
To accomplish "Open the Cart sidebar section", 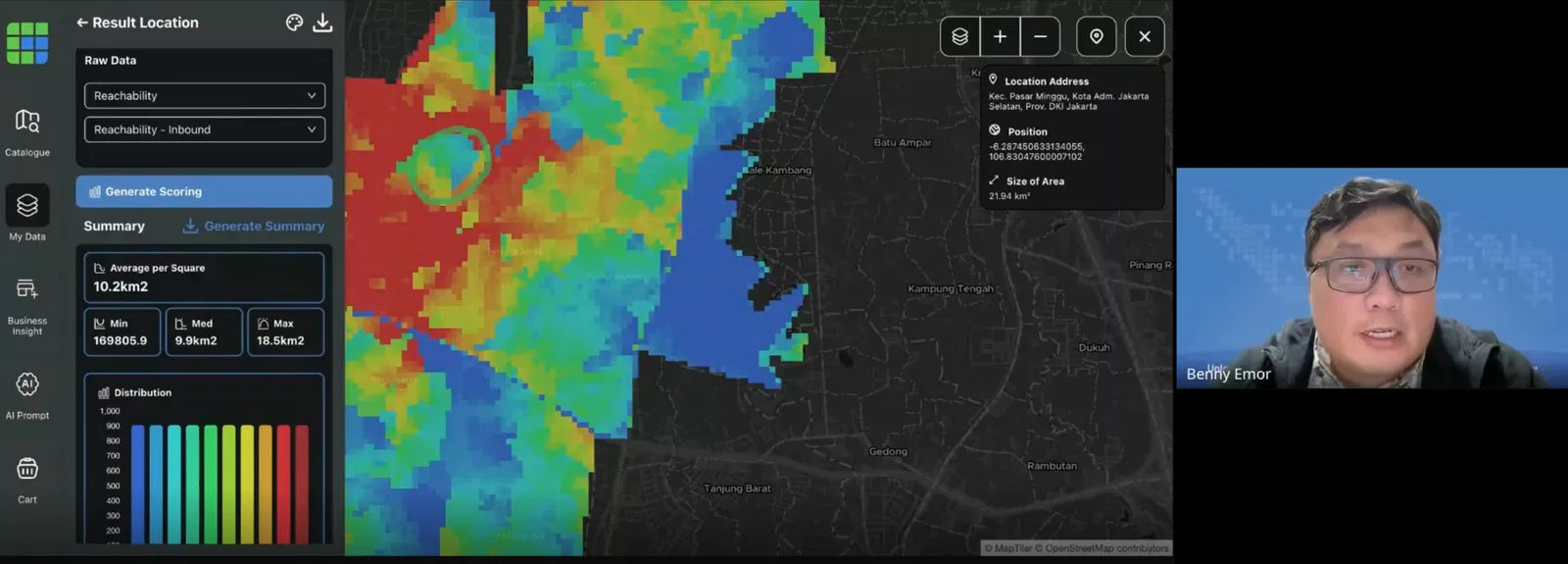I will coord(27,480).
